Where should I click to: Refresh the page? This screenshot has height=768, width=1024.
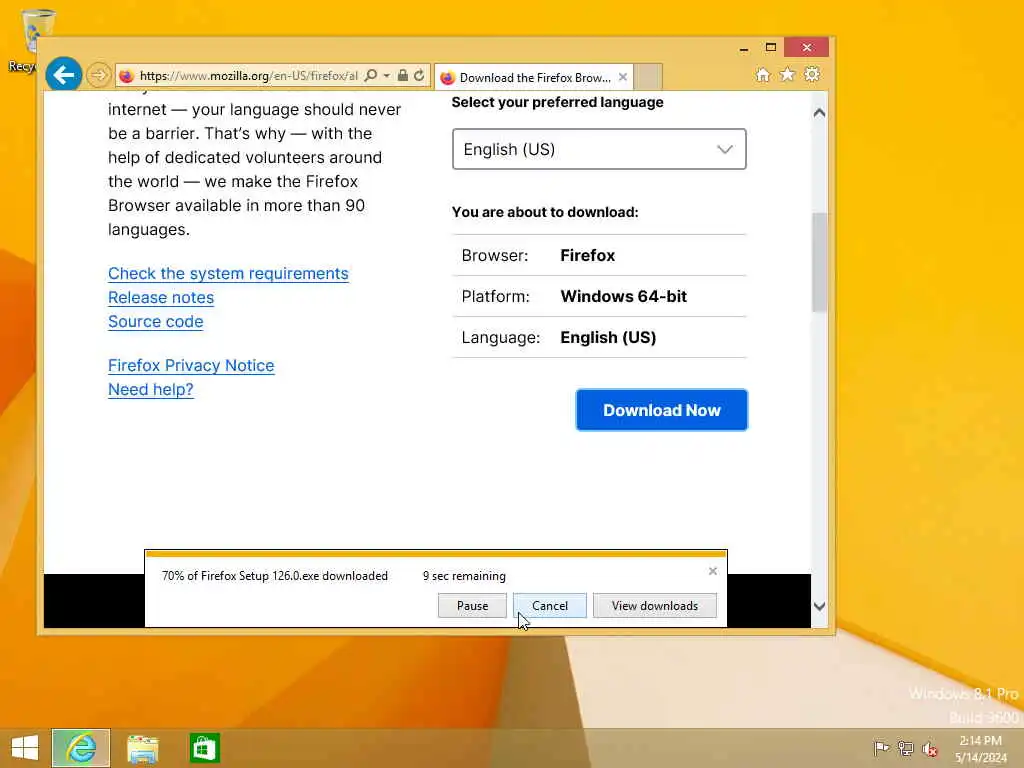[419, 76]
